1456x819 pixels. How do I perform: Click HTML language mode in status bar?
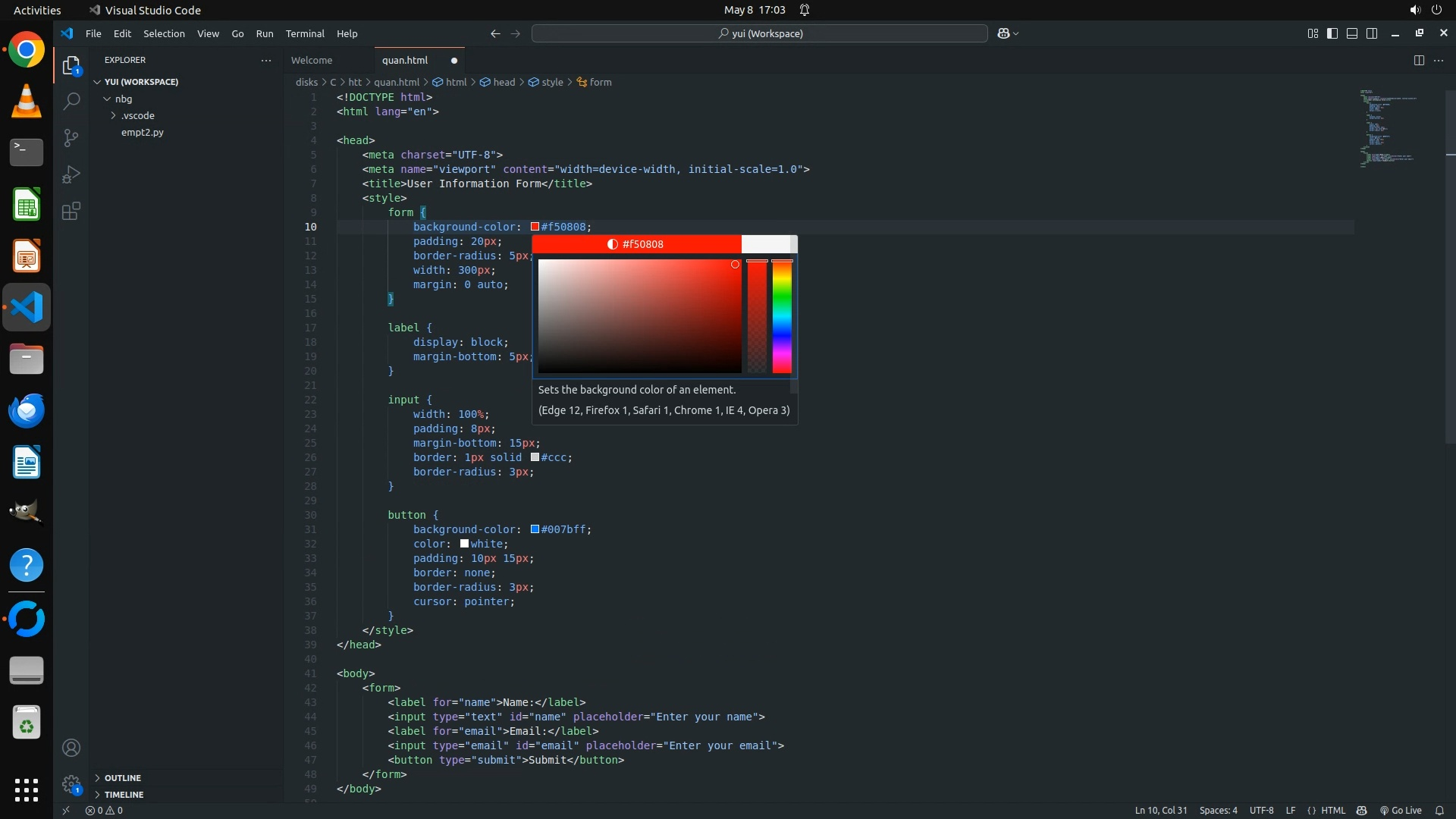[x=1333, y=810]
